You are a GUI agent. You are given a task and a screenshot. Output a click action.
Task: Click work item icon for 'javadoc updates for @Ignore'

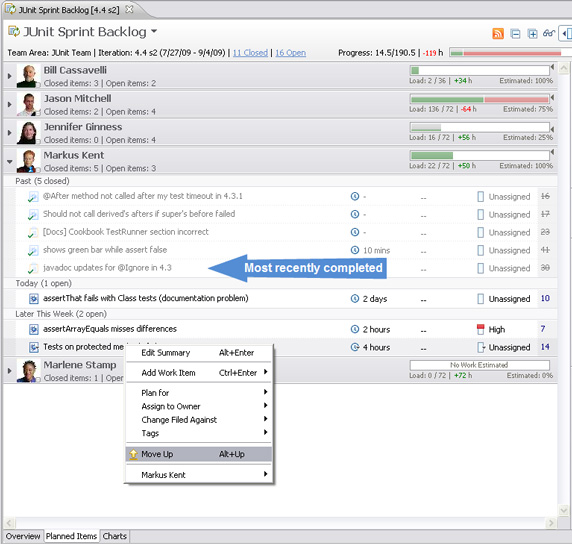[x=33, y=268]
